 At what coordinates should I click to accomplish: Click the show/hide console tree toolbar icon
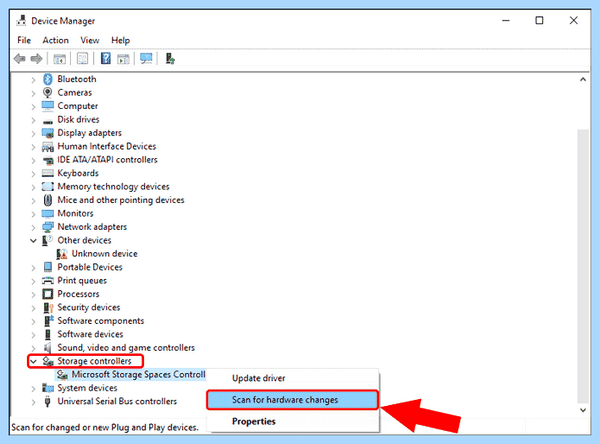(x=59, y=59)
